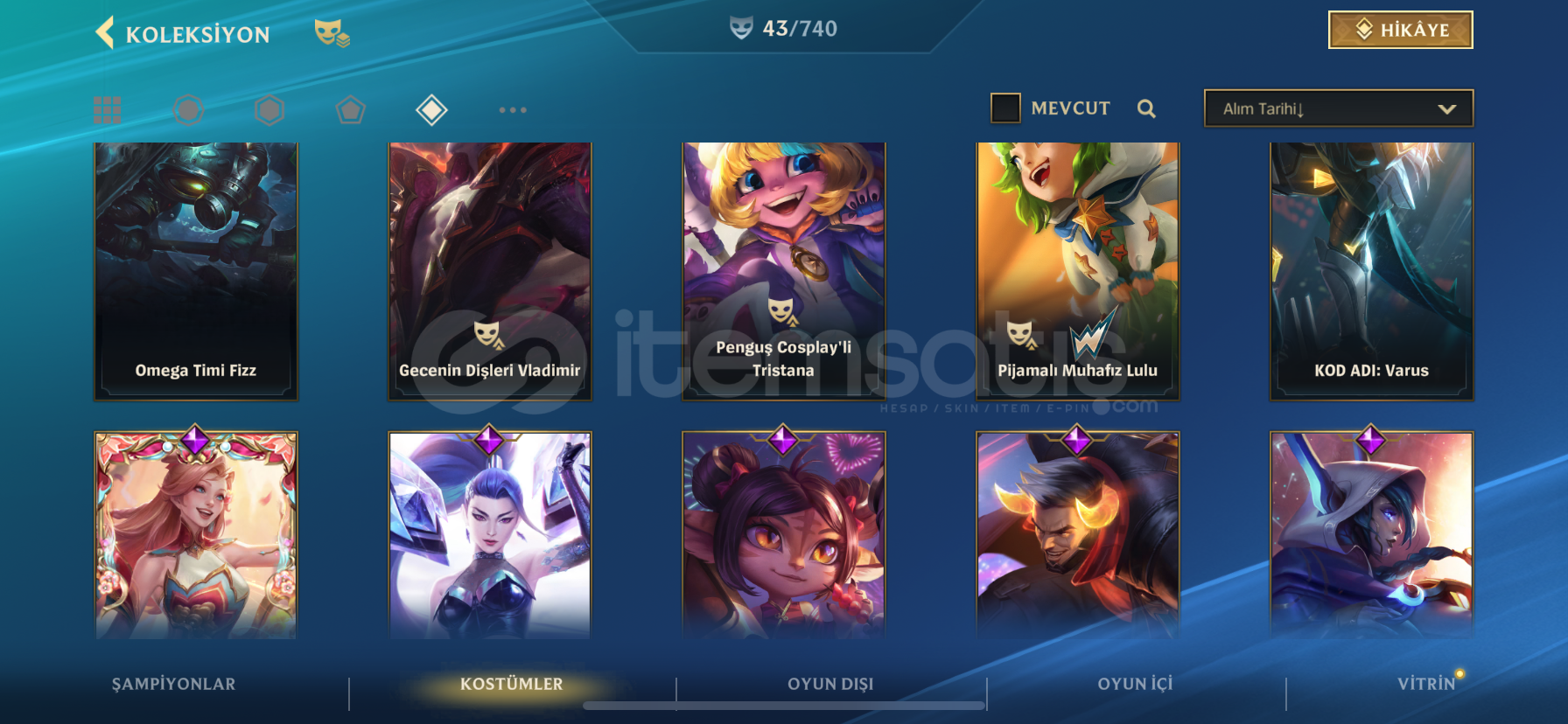Open the KOD ADI: Varus skin card

(x=1372, y=272)
